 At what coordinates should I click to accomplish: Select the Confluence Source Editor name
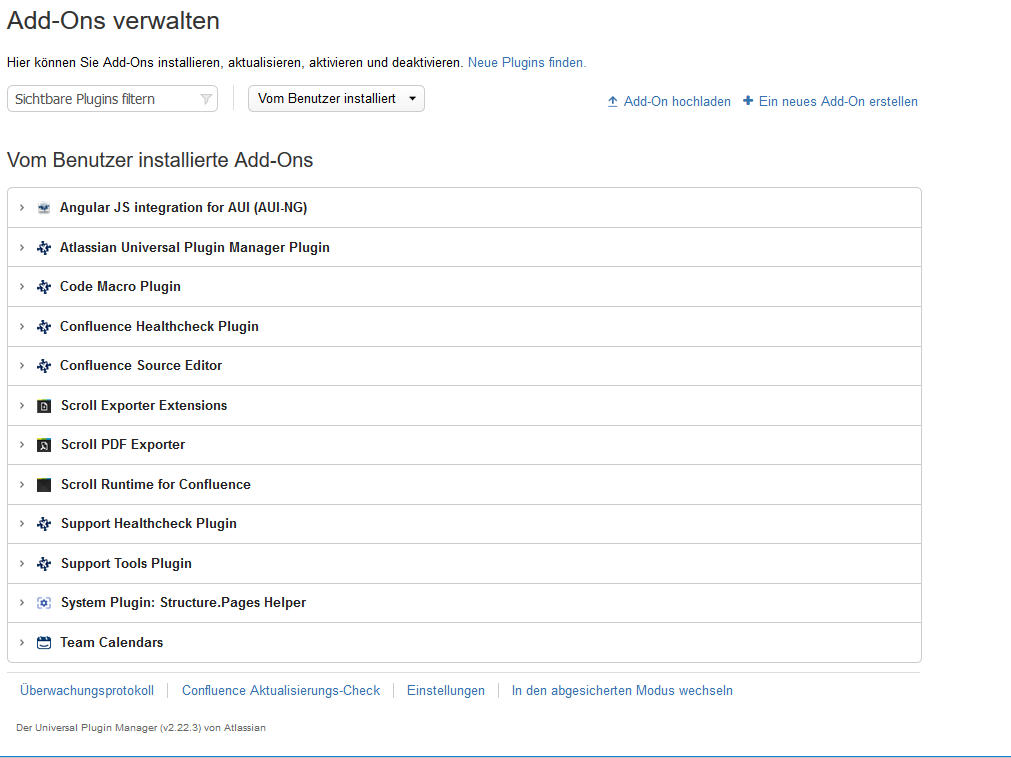pyautogui.click(x=141, y=365)
